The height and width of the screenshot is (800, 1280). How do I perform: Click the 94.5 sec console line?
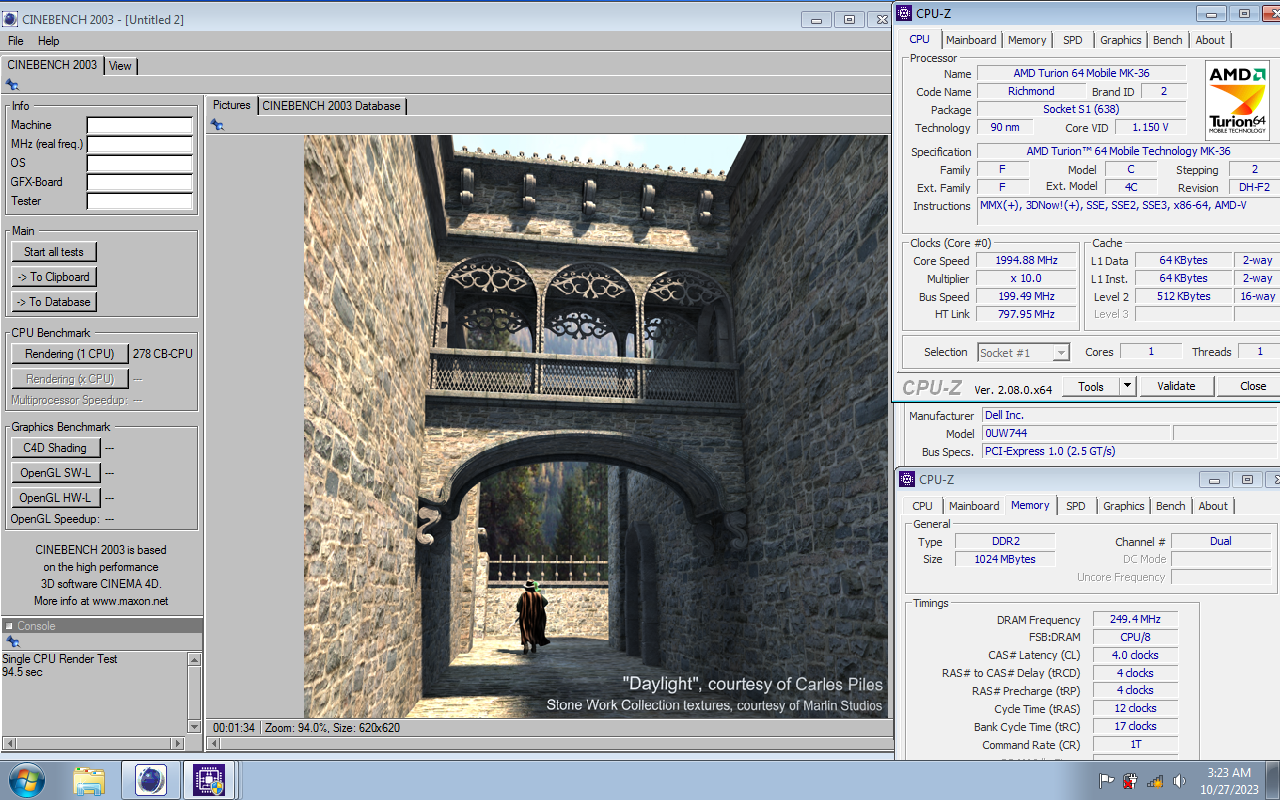click(x=22, y=672)
